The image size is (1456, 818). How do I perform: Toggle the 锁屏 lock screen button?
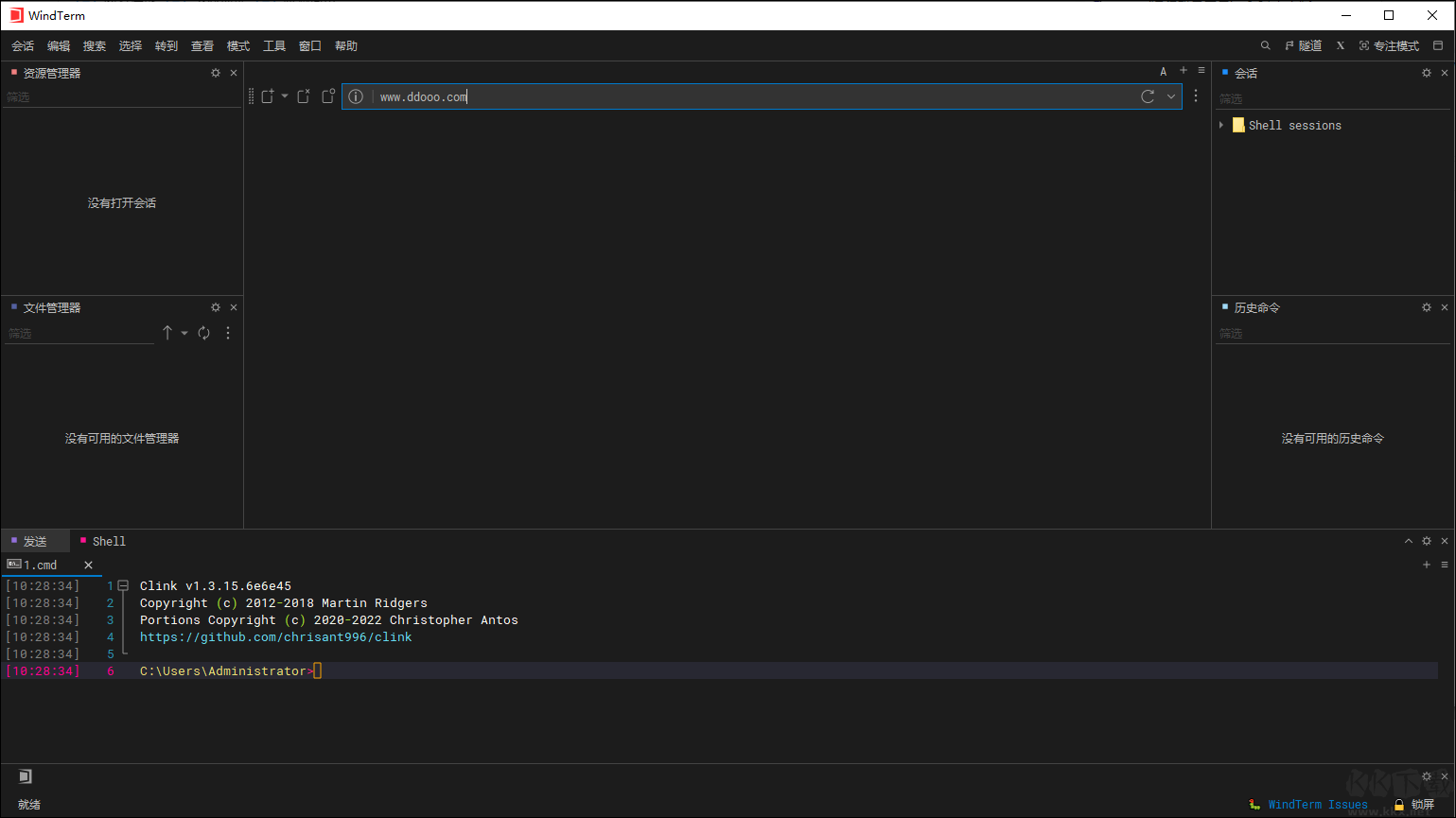(1414, 805)
